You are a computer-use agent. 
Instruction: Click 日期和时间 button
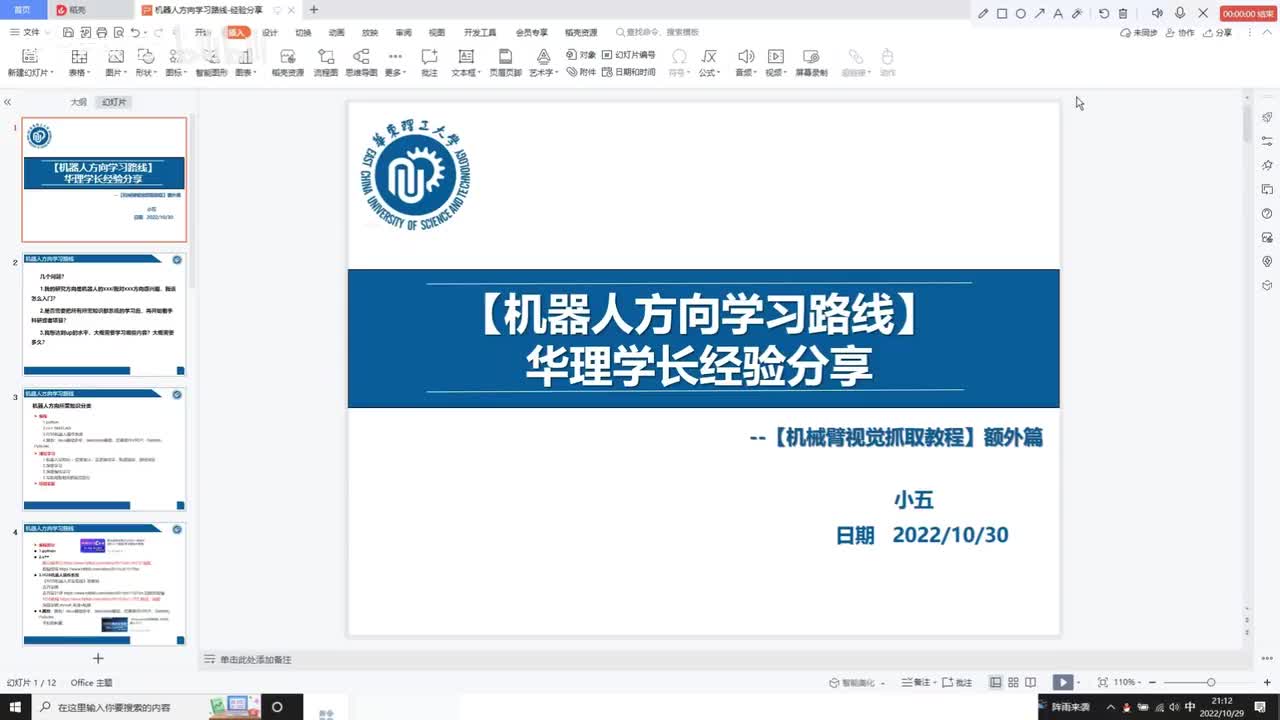[628, 72]
